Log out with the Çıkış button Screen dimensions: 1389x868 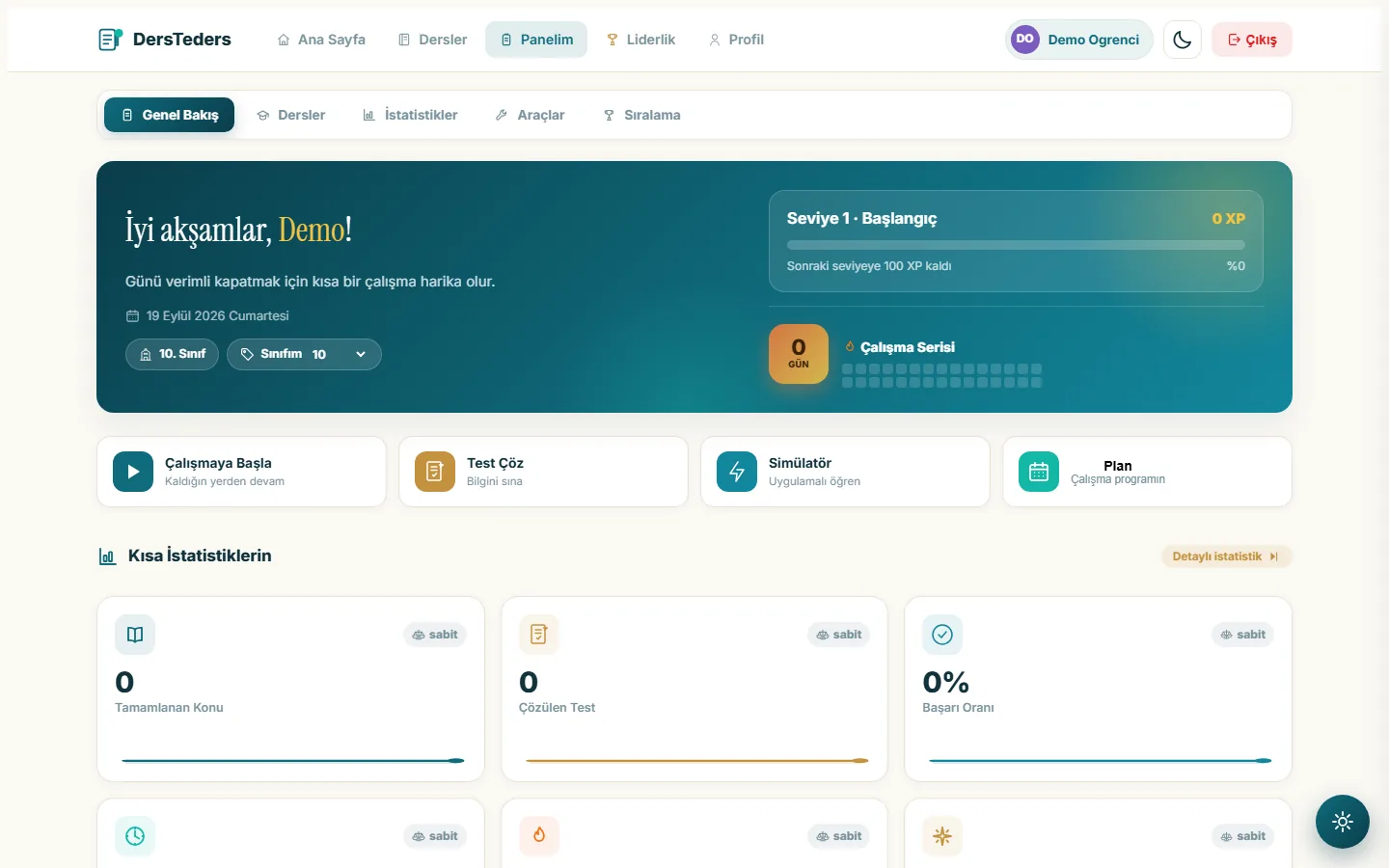pyautogui.click(x=1252, y=40)
